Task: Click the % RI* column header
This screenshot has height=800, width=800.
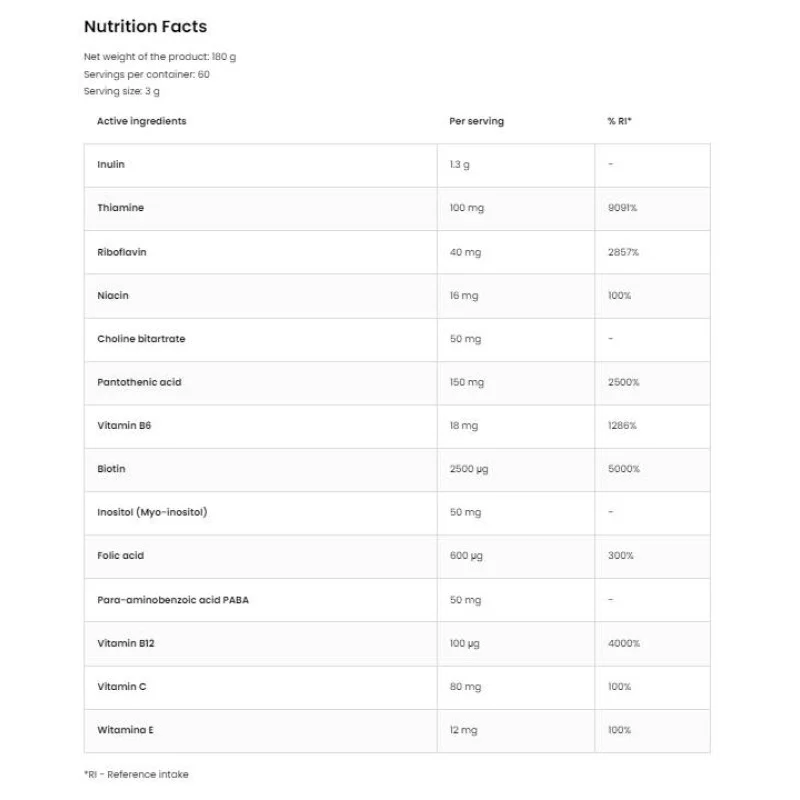Action: click(620, 121)
